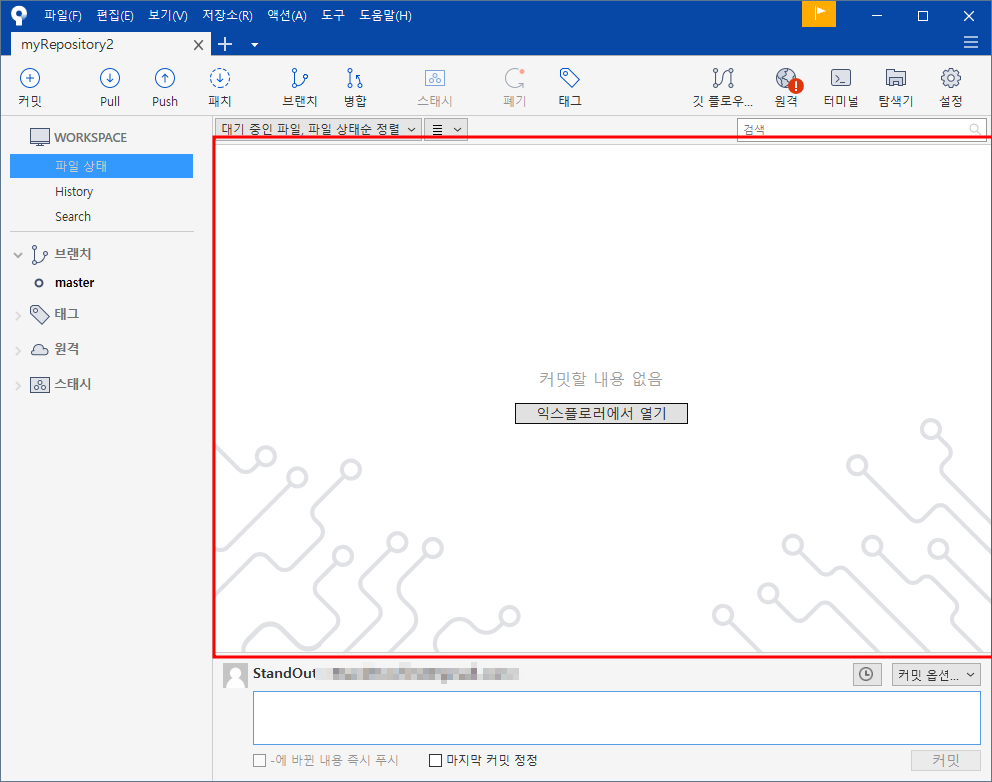Click the Pull toolbar icon

tap(109, 78)
